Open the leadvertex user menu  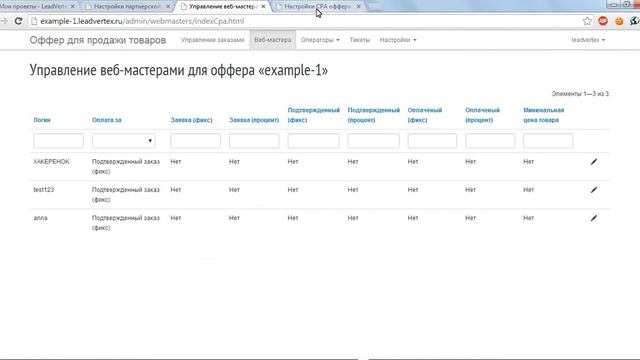pyautogui.click(x=588, y=40)
